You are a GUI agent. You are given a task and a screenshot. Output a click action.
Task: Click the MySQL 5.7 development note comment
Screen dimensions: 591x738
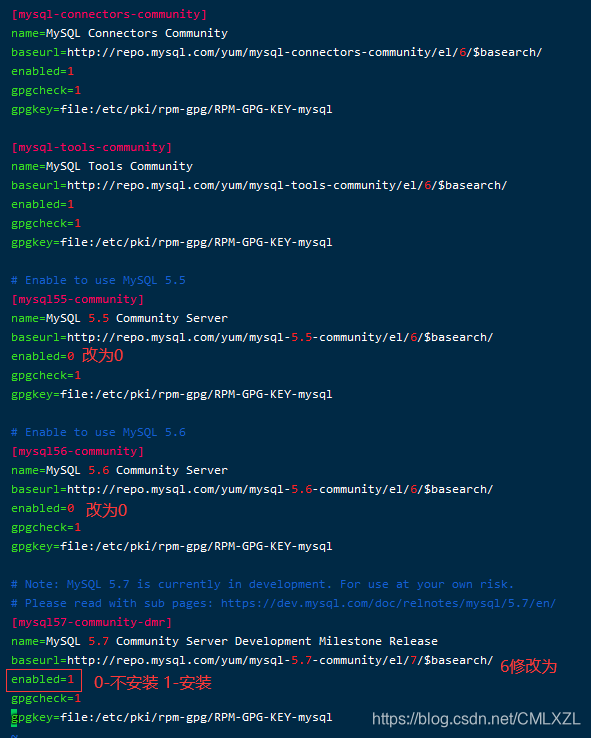point(262,585)
